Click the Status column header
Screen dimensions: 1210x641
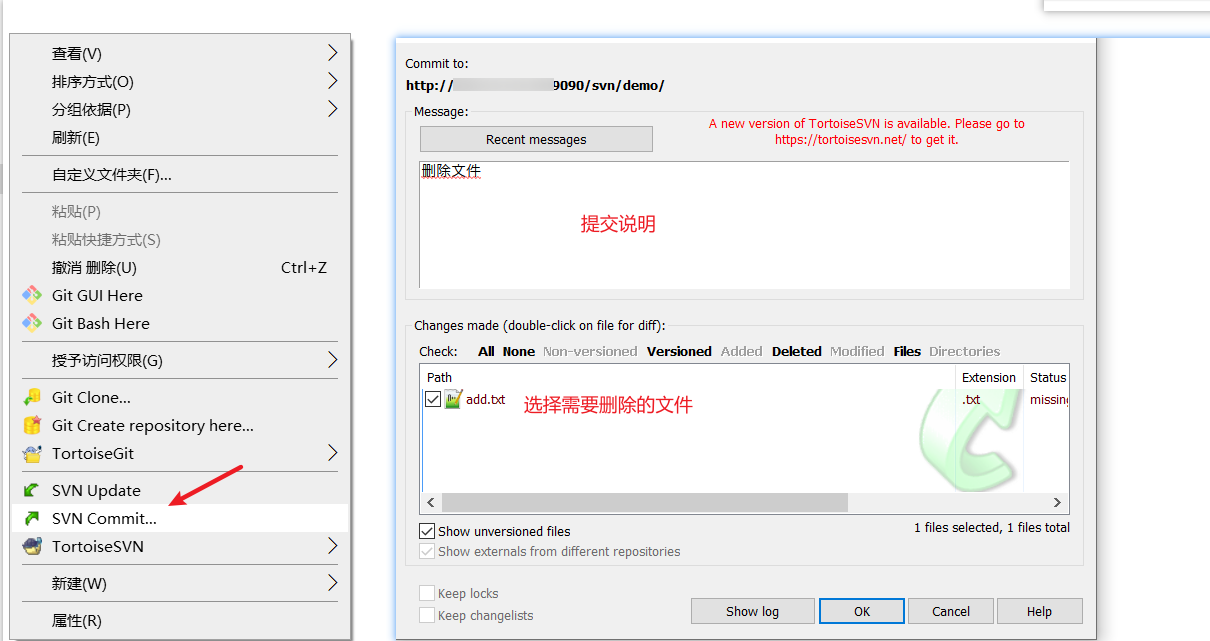pyautogui.click(x=1047, y=377)
